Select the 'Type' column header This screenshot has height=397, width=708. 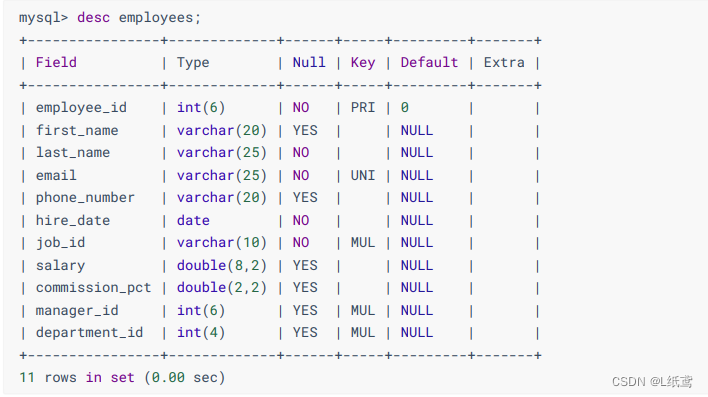[193, 63]
